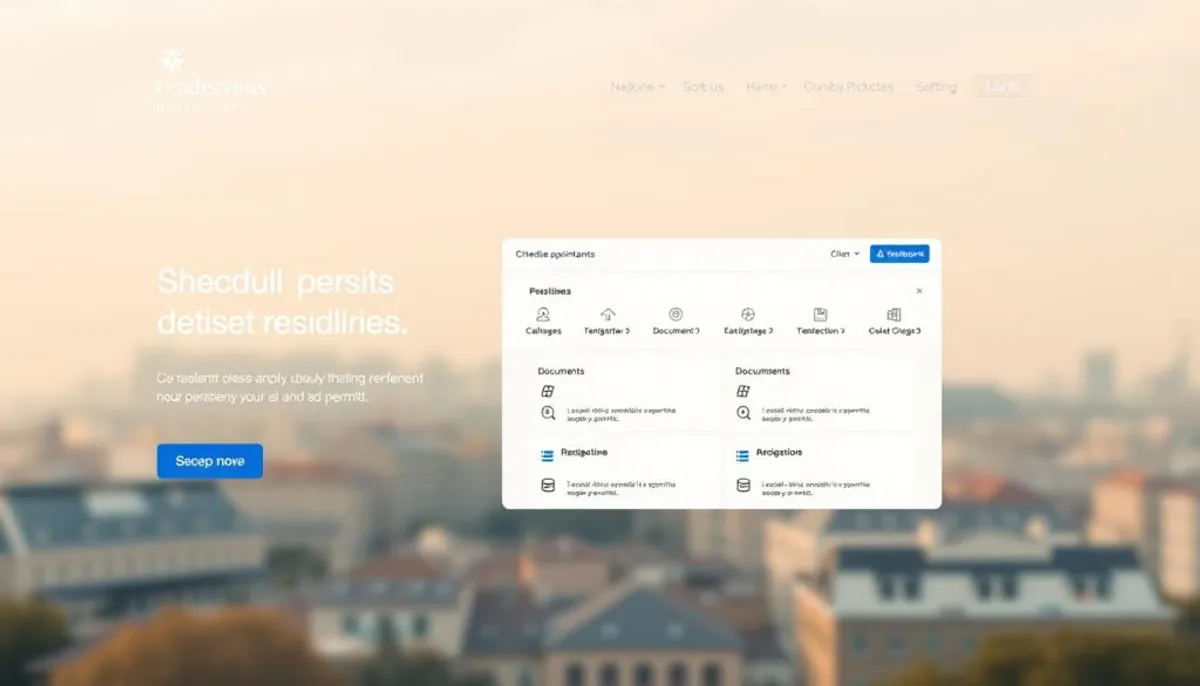Click the blue Secep nove button
The width and height of the screenshot is (1200, 686).
[x=209, y=461]
